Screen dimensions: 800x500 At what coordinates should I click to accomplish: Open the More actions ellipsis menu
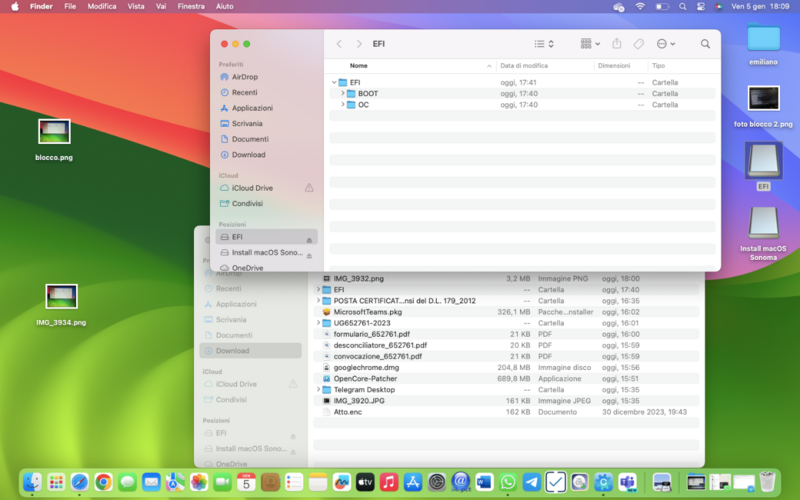tap(666, 44)
